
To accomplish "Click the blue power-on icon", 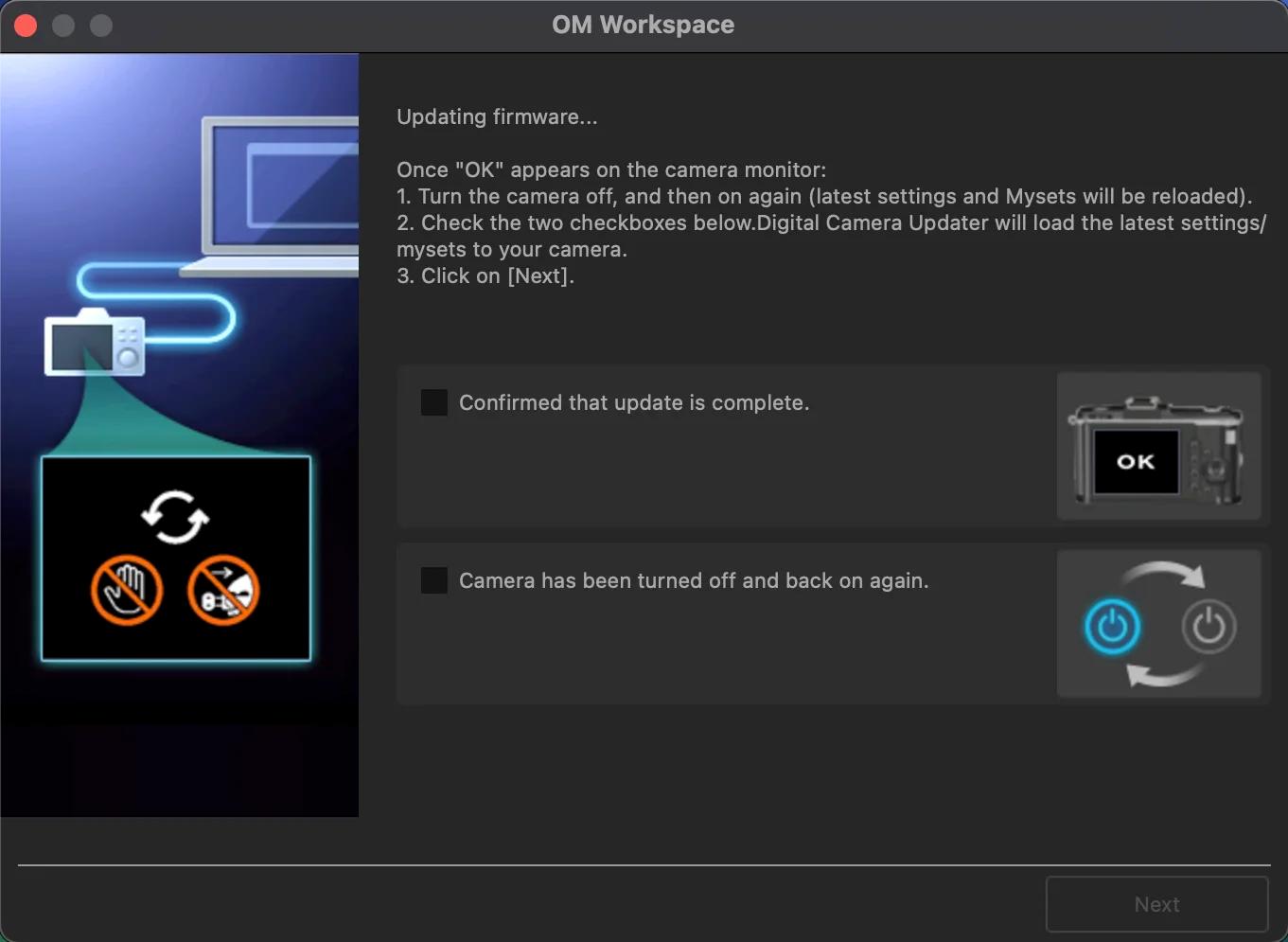I will (1112, 627).
